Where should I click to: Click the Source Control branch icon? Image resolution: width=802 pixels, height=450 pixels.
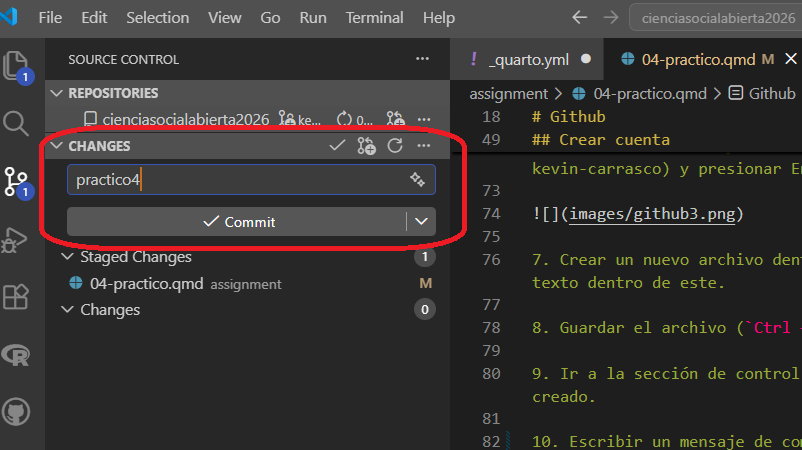coord(17,181)
